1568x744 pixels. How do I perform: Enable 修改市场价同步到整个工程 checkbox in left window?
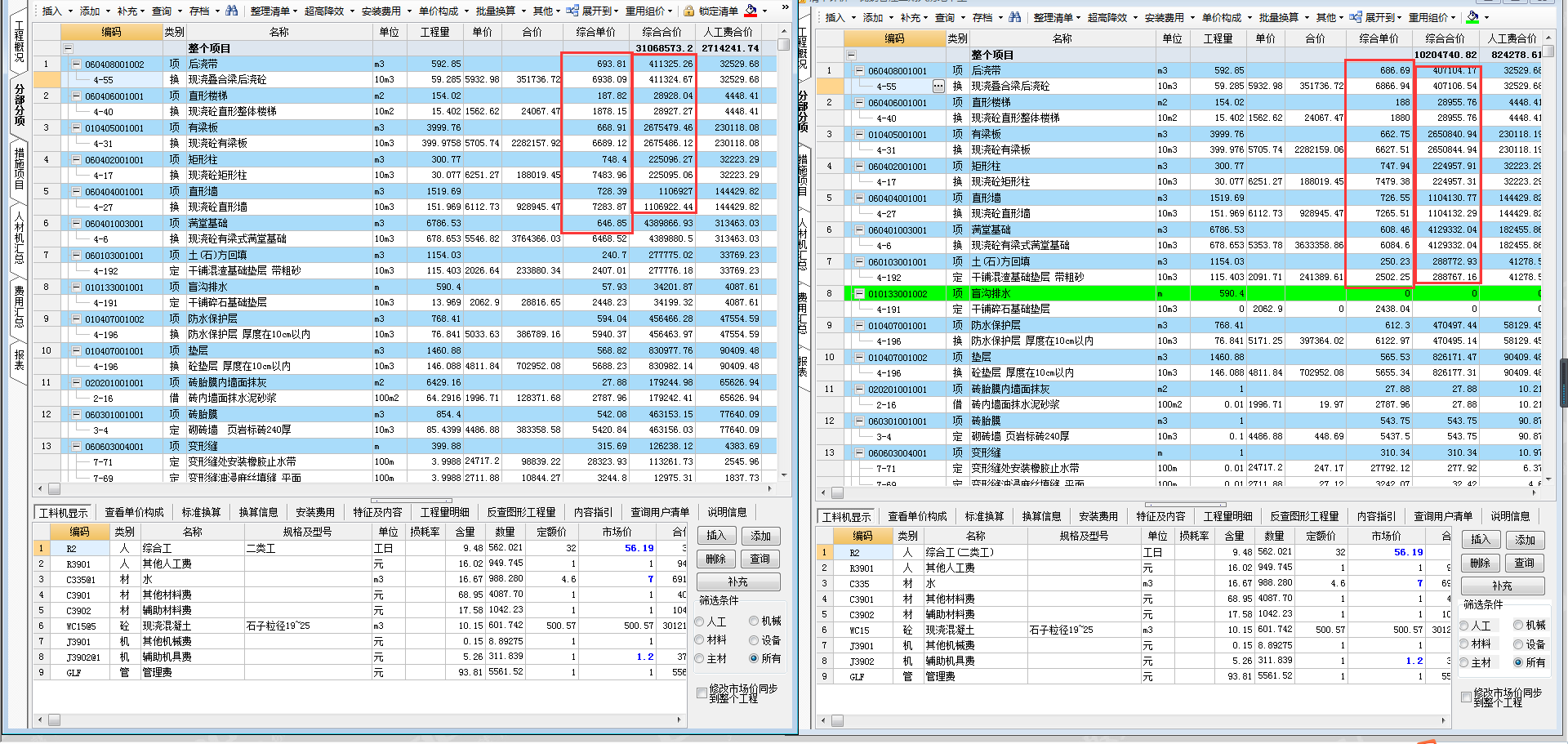point(702,693)
